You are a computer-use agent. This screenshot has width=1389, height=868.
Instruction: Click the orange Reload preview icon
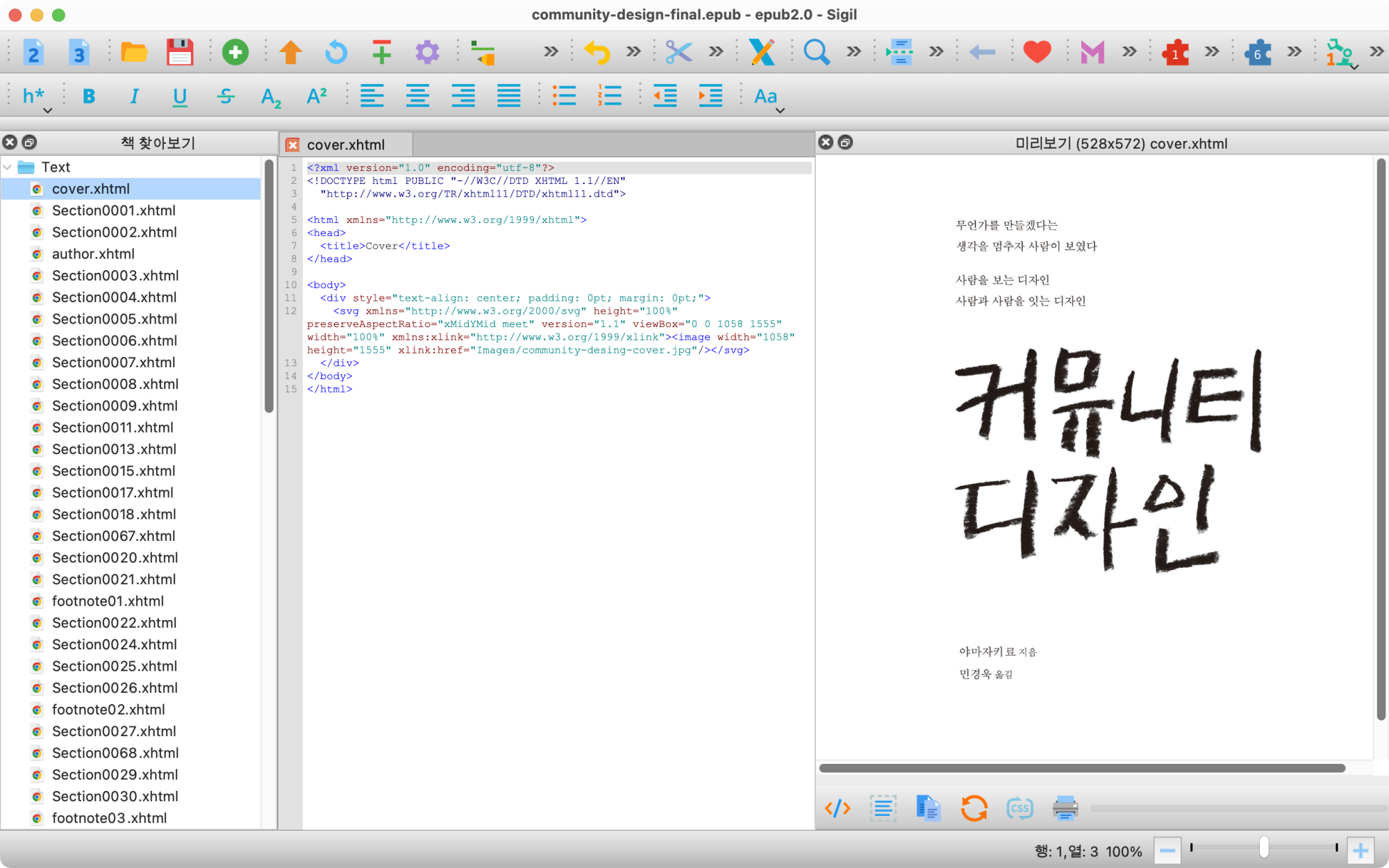click(x=974, y=808)
